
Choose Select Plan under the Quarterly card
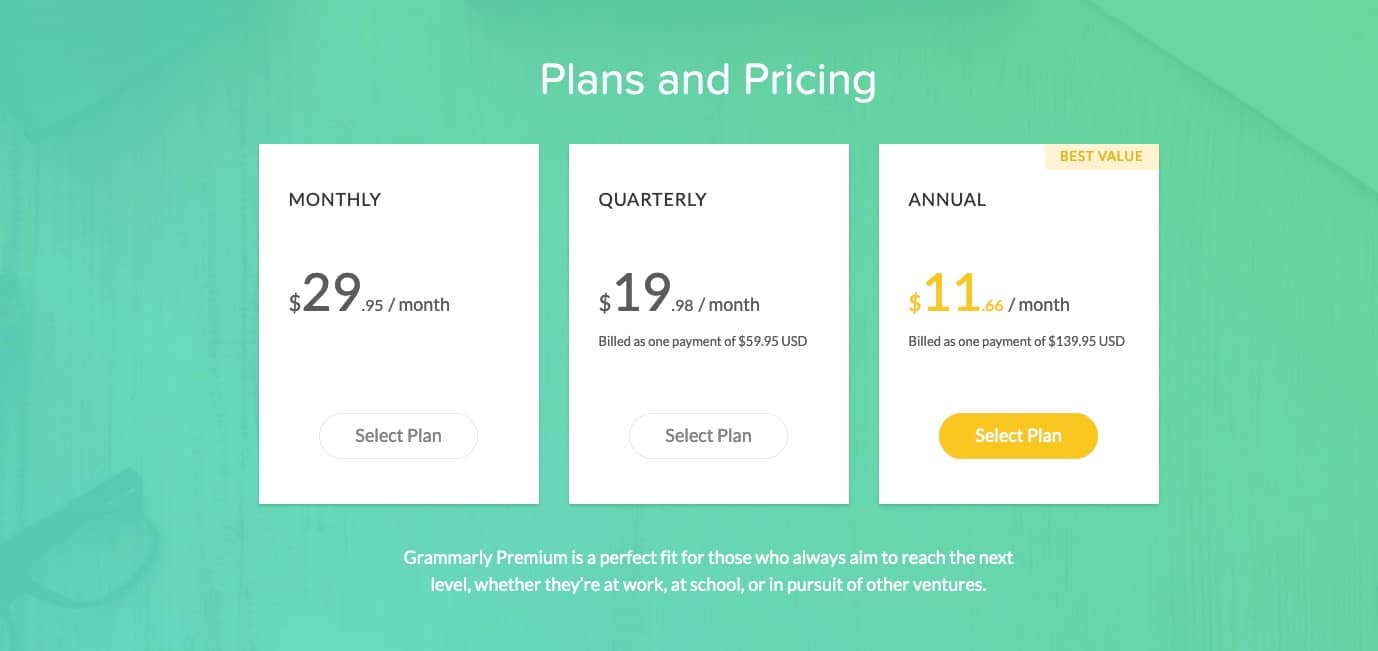coord(708,436)
